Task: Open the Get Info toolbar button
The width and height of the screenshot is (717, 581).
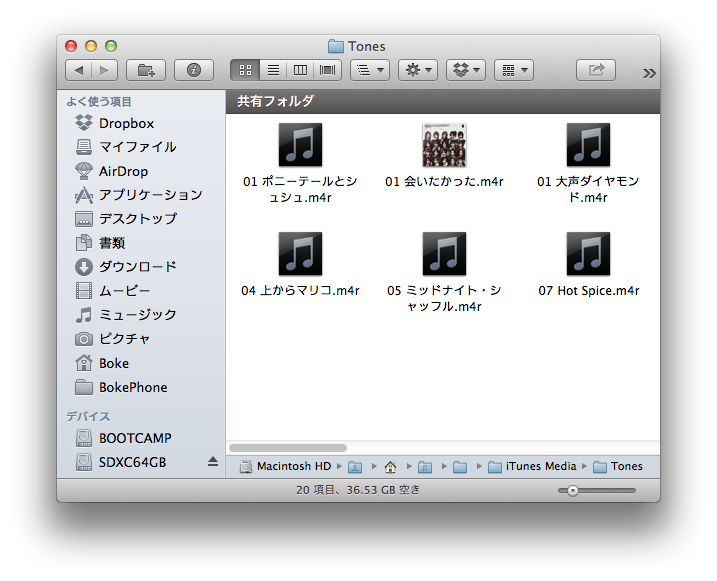Action: click(194, 70)
